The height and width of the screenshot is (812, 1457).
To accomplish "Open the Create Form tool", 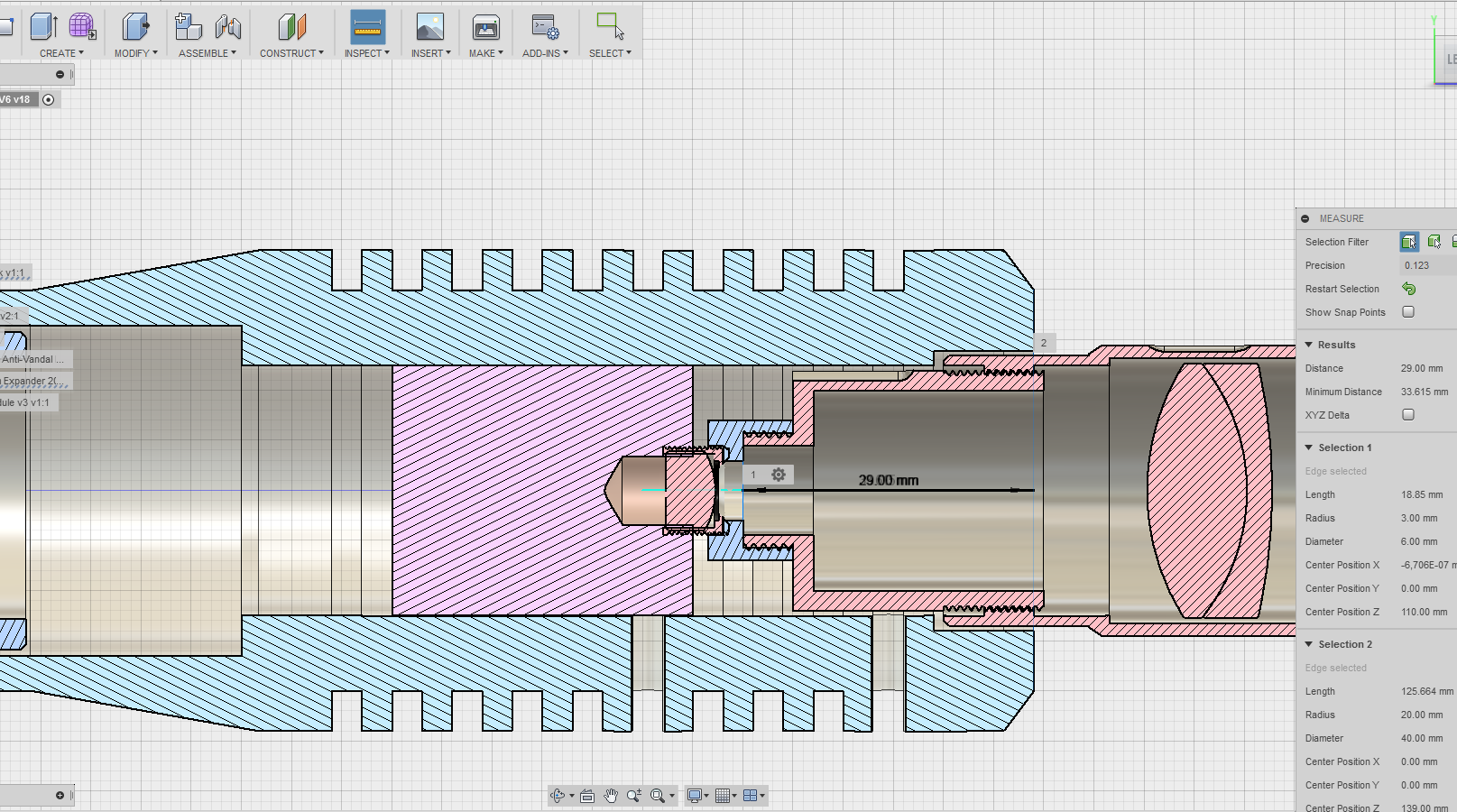I will (x=82, y=26).
